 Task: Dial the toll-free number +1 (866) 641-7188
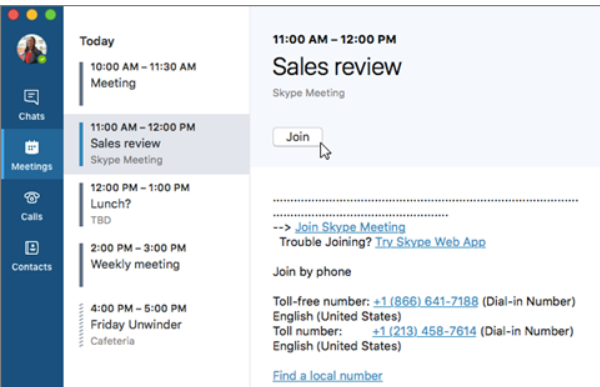click(x=426, y=302)
